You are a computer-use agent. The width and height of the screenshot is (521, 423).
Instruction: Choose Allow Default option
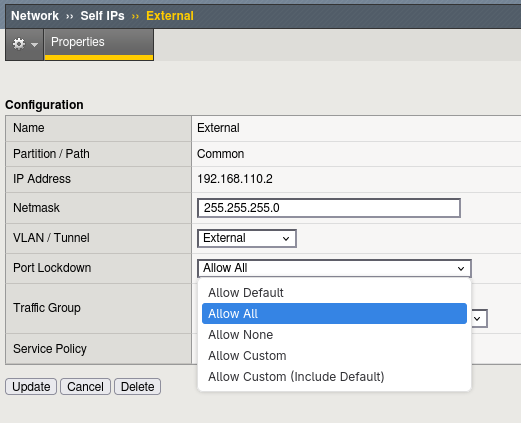tap(334, 293)
